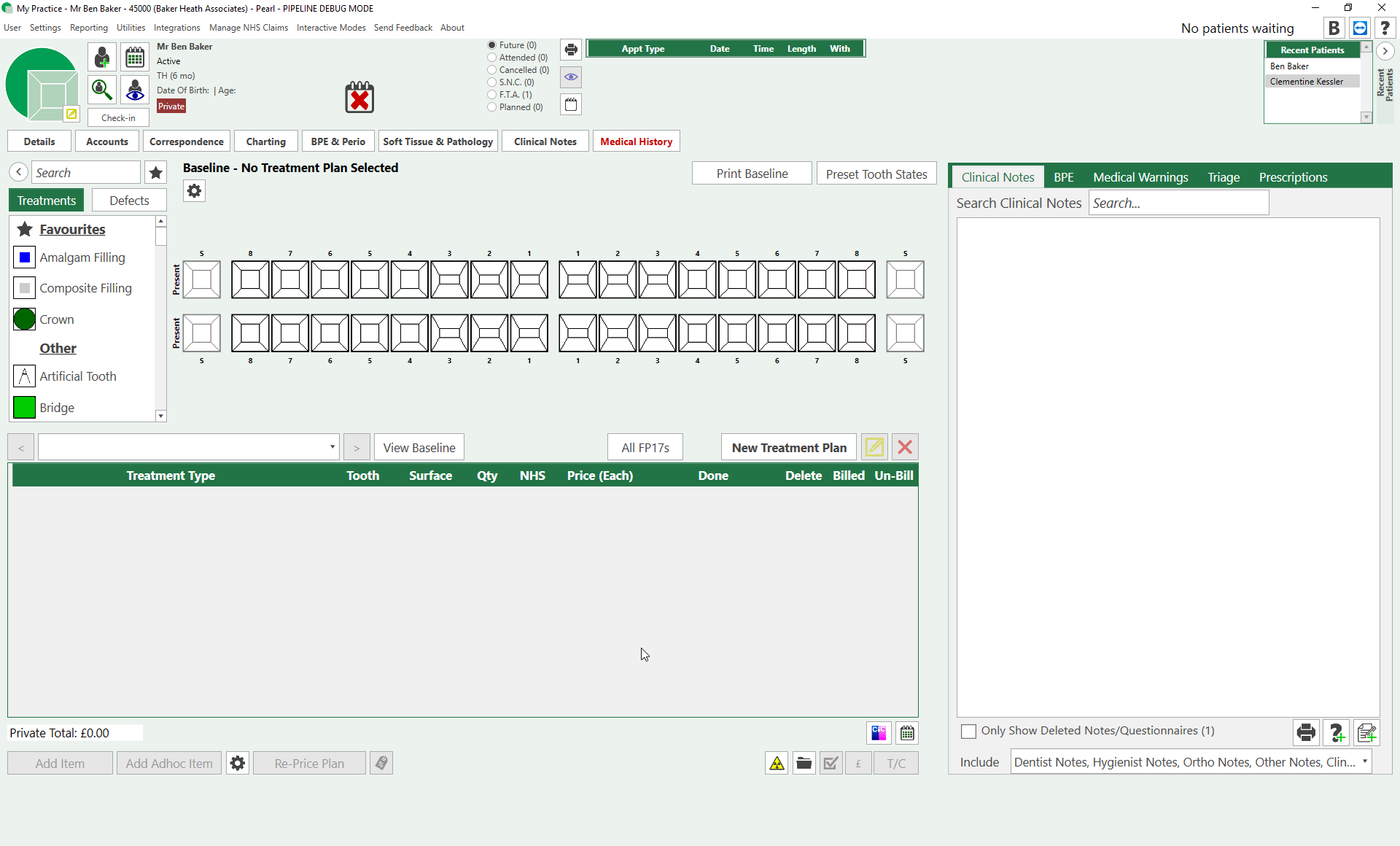Screen dimensions: 1400x846
Task: Click the add clinical note icon
Action: (x=1367, y=732)
